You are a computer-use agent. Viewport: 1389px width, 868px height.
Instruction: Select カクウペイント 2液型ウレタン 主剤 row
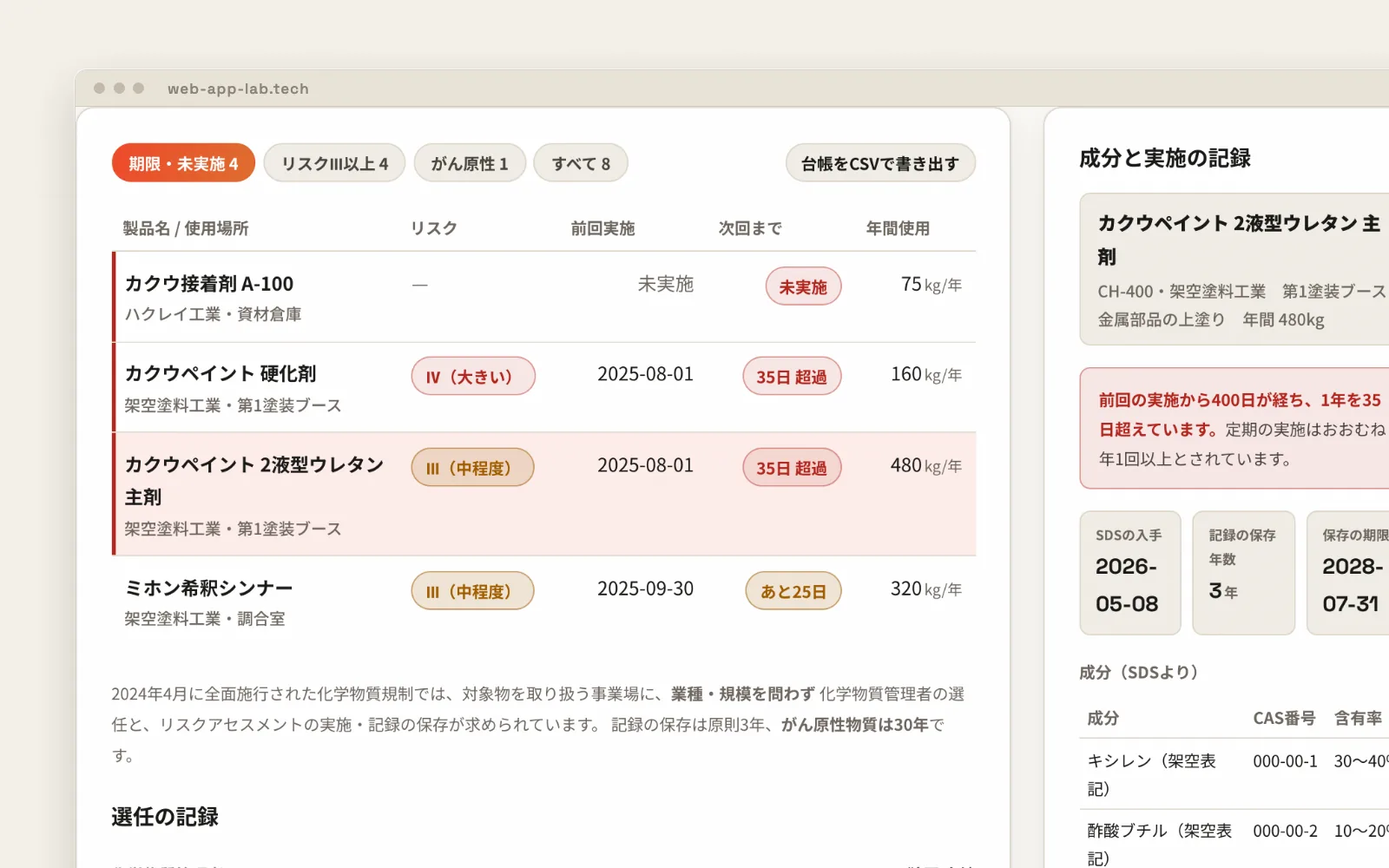coord(544,494)
